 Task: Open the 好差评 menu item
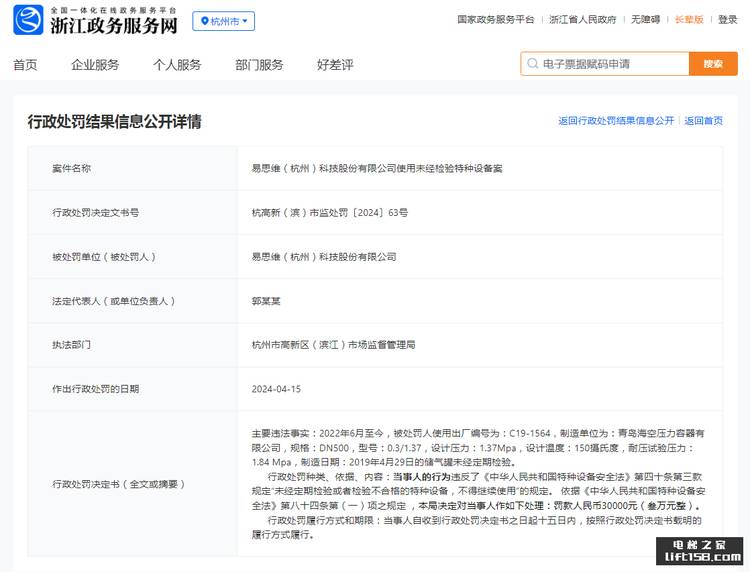(x=335, y=65)
